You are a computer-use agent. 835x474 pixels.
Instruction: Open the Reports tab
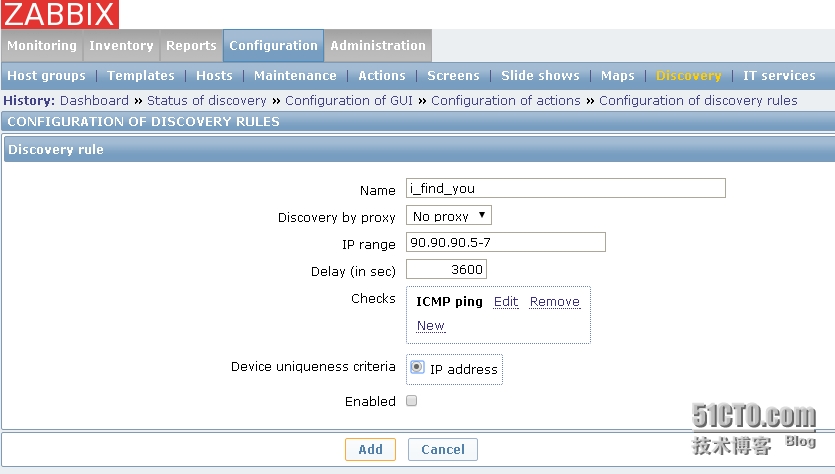click(x=191, y=46)
